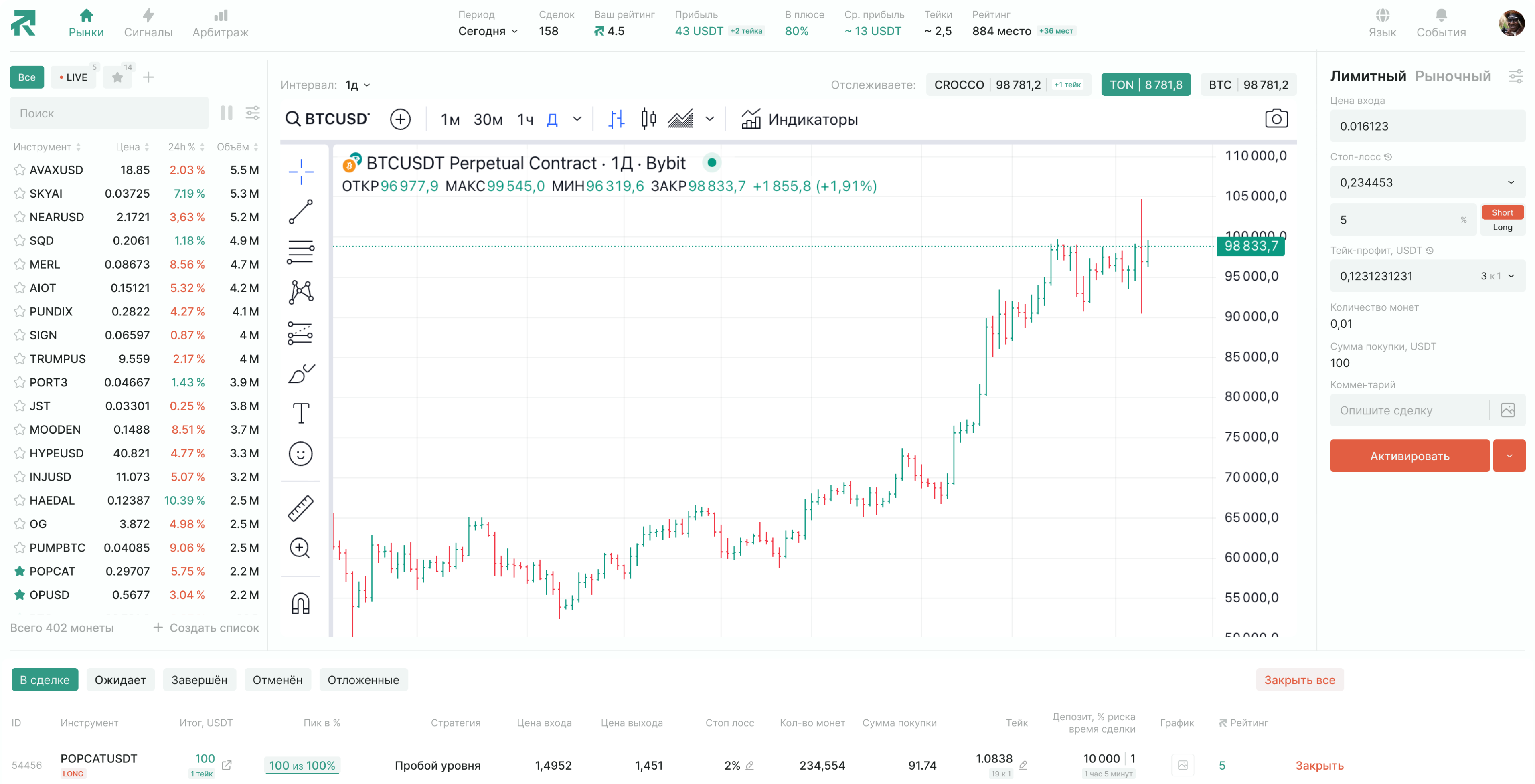Viewport: 1535px width, 784px height.
Task: Open the Сигналы section
Action: tap(148, 23)
